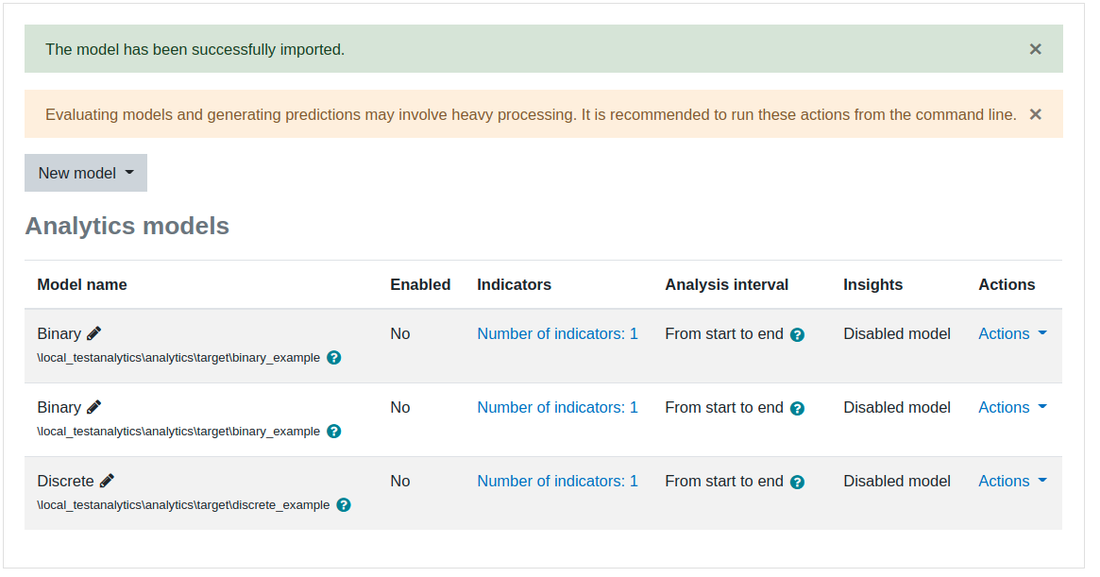Open the New model dropdown
The height and width of the screenshot is (577, 1100).
(86, 173)
